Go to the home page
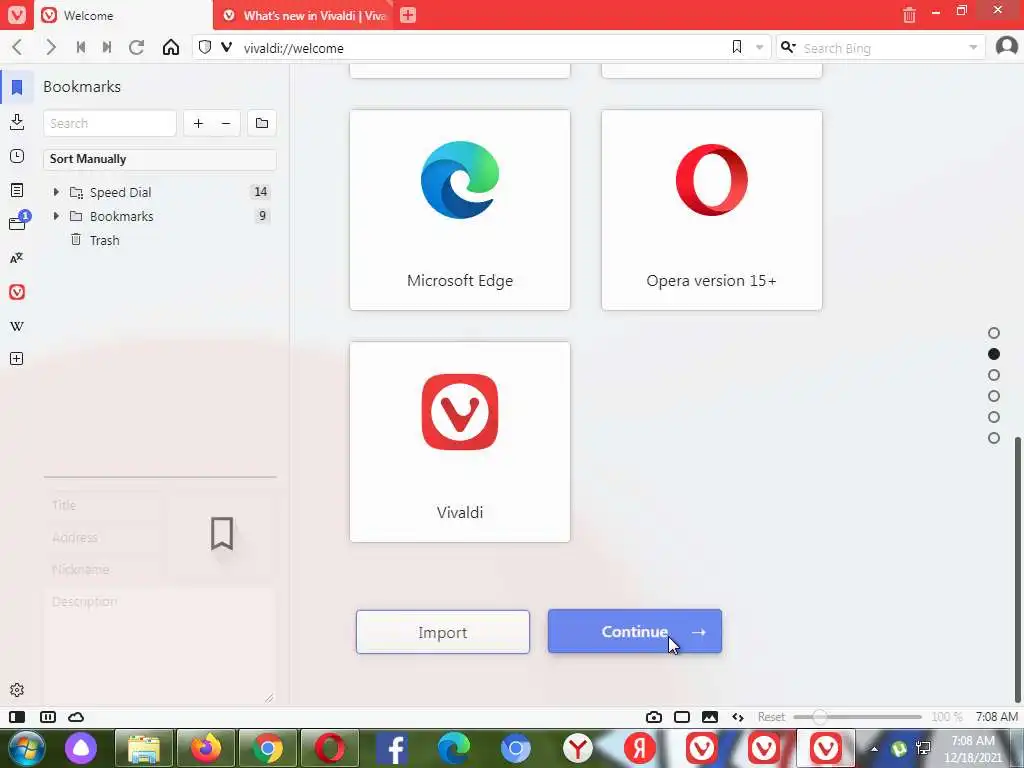The width and height of the screenshot is (1024, 768). point(171,48)
